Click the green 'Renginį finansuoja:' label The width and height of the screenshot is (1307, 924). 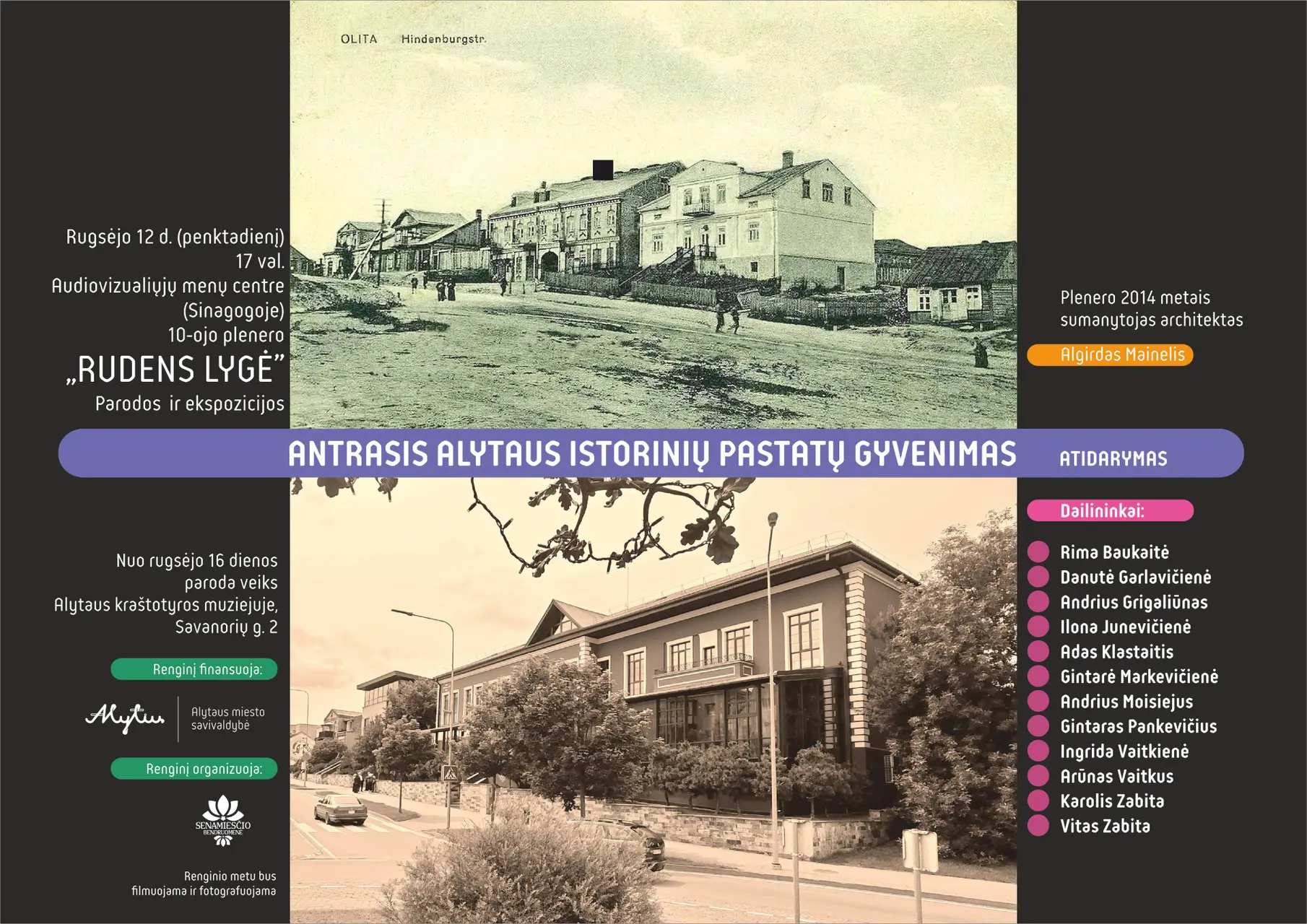(194, 669)
